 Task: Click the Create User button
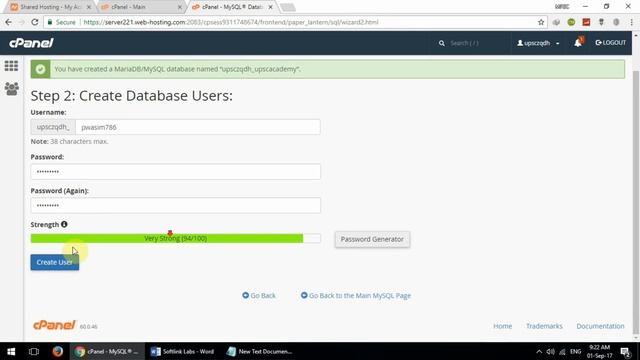(55, 262)
